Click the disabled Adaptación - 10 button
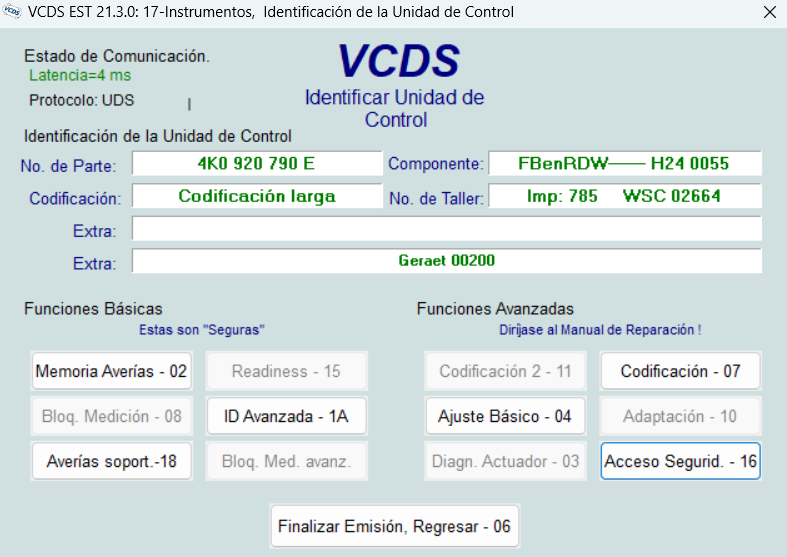The image size is (787, 557). (x=681, y=416)
